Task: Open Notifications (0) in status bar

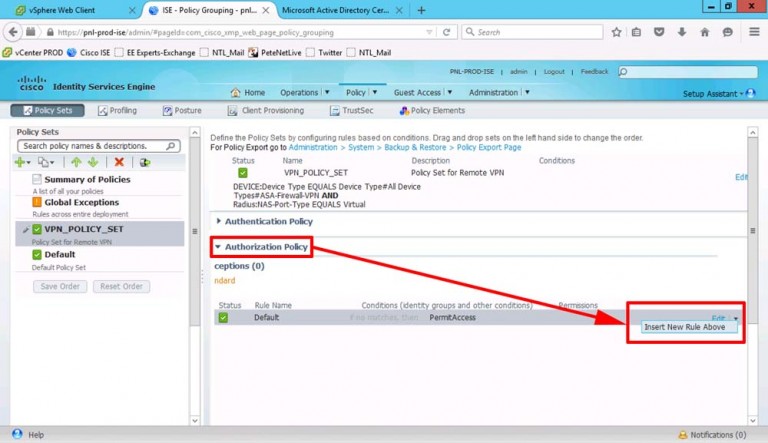Action: [713, 435]
